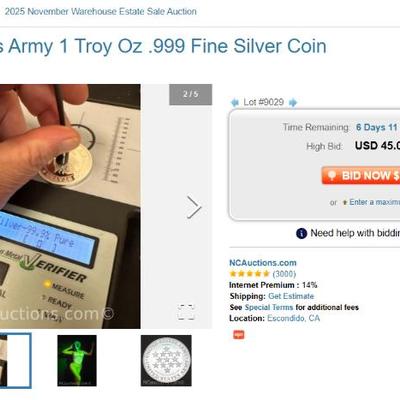Click the maximum bid arrow icon
This screenshot has height=400, width=400.
click(345, 202)
